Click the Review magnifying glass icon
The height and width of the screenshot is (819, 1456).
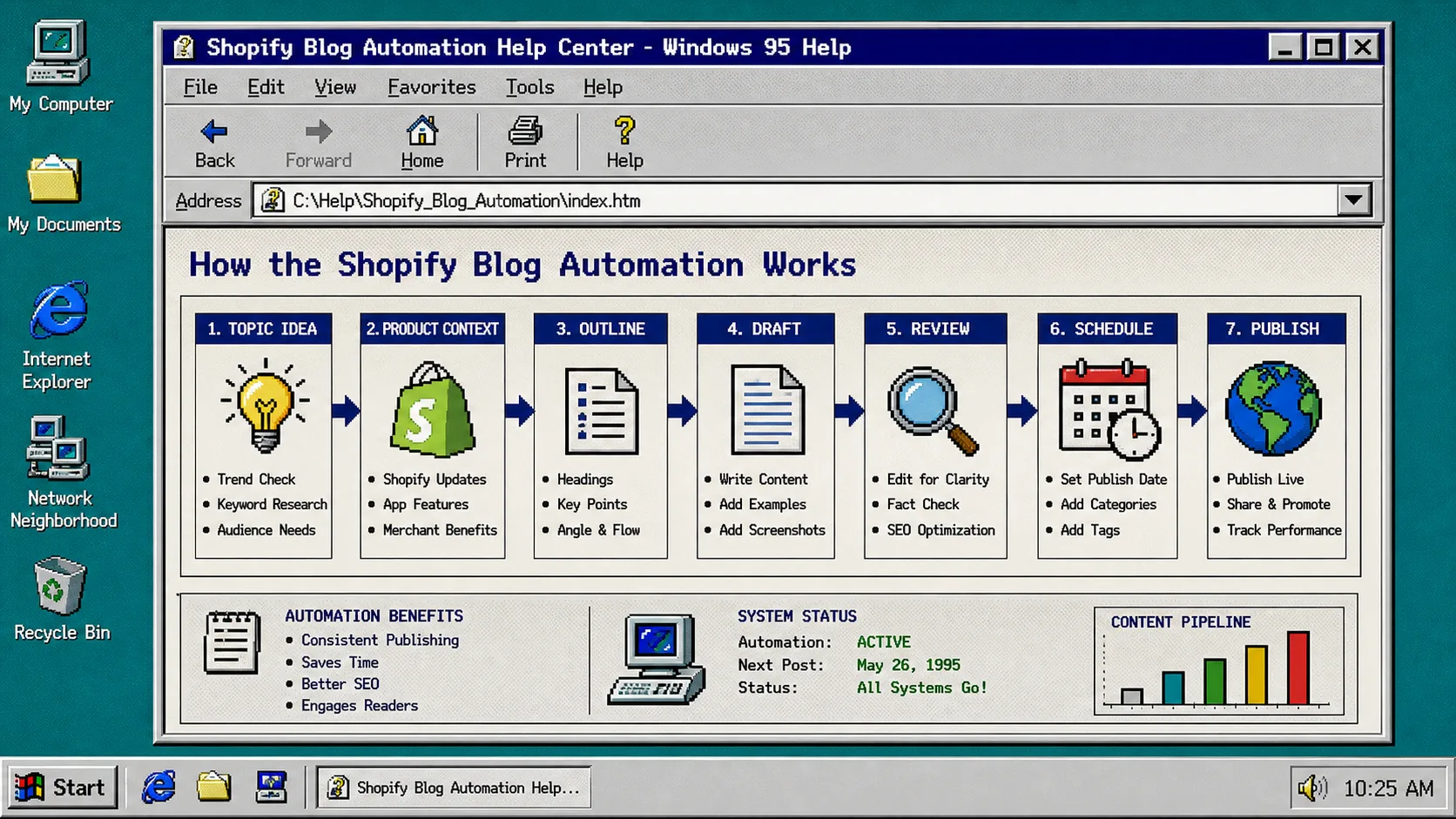(x=933, y=411)
